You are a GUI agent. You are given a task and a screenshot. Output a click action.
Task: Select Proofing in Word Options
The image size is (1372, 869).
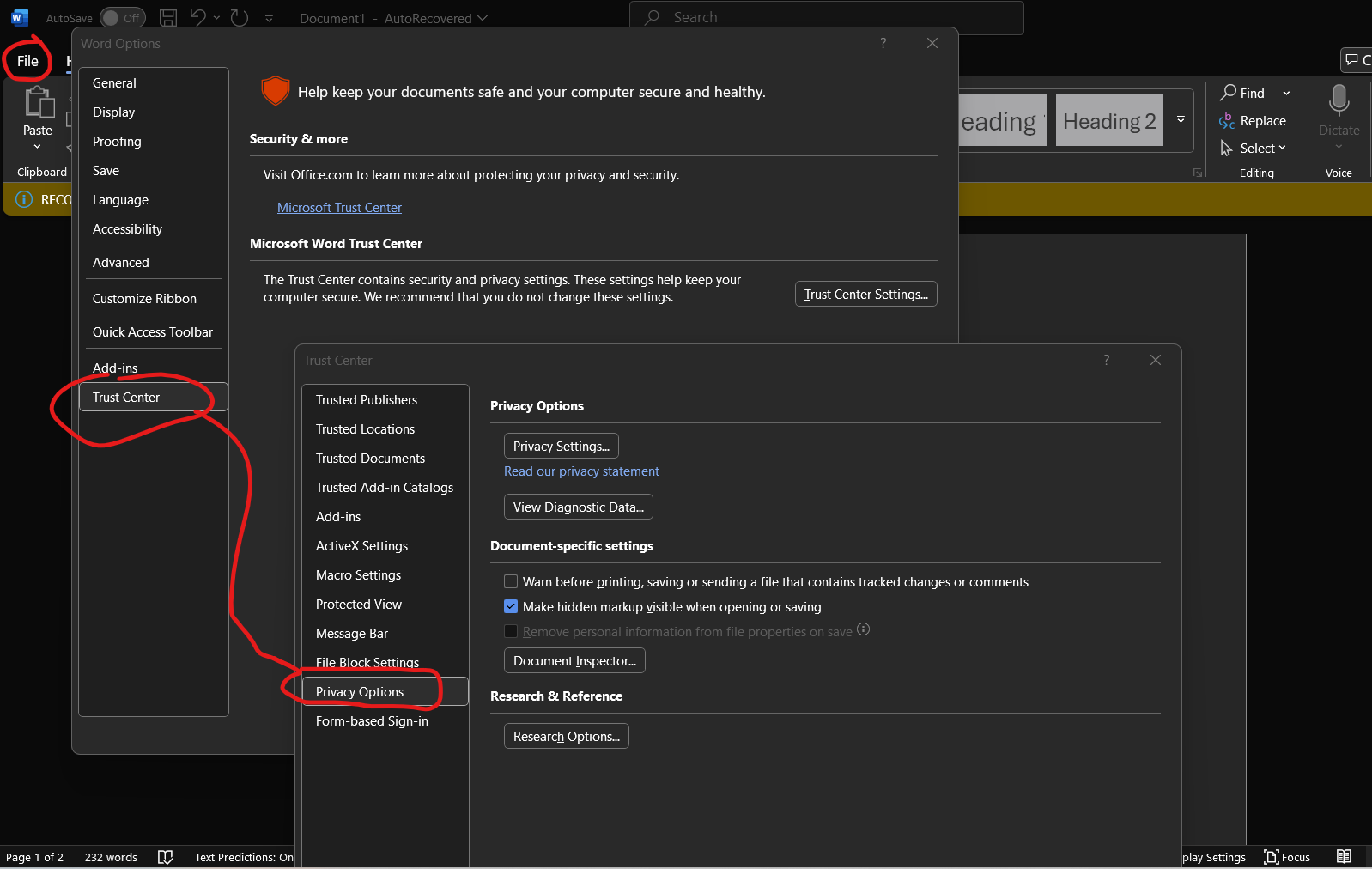[x=154, y=142]
